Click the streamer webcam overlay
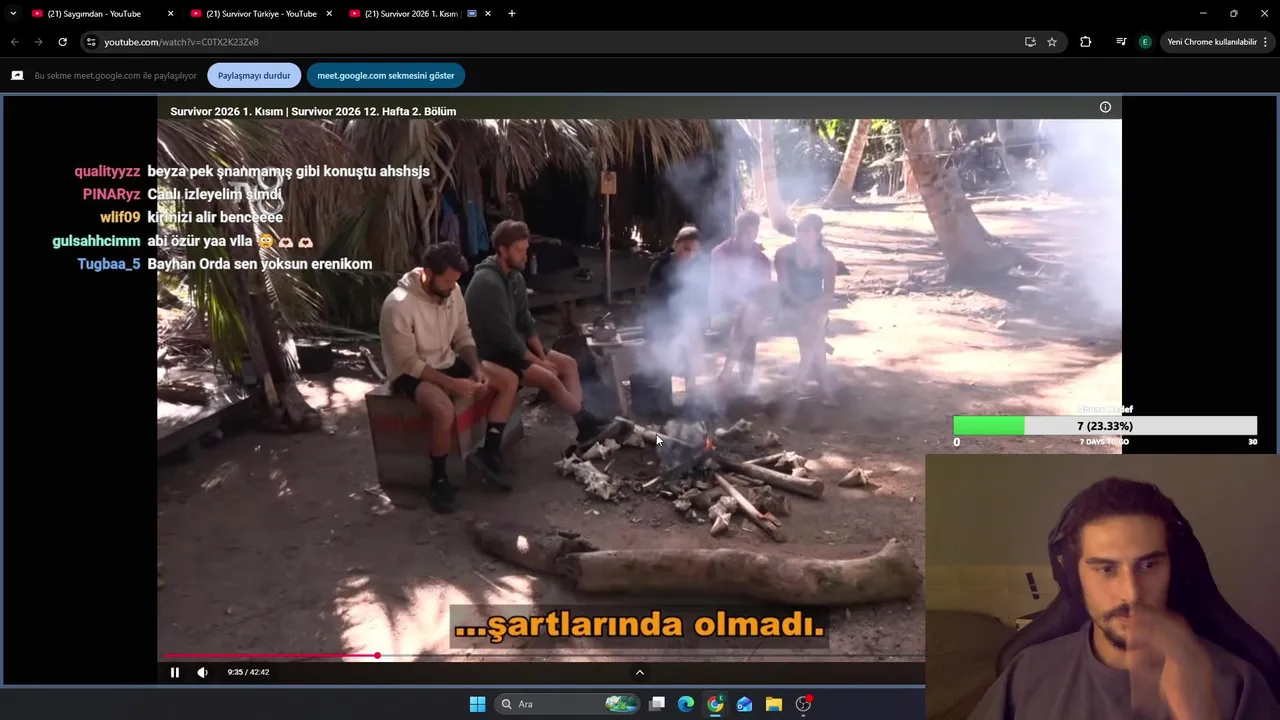Viewport: 1280px width, 720px height. (1102, 587)
